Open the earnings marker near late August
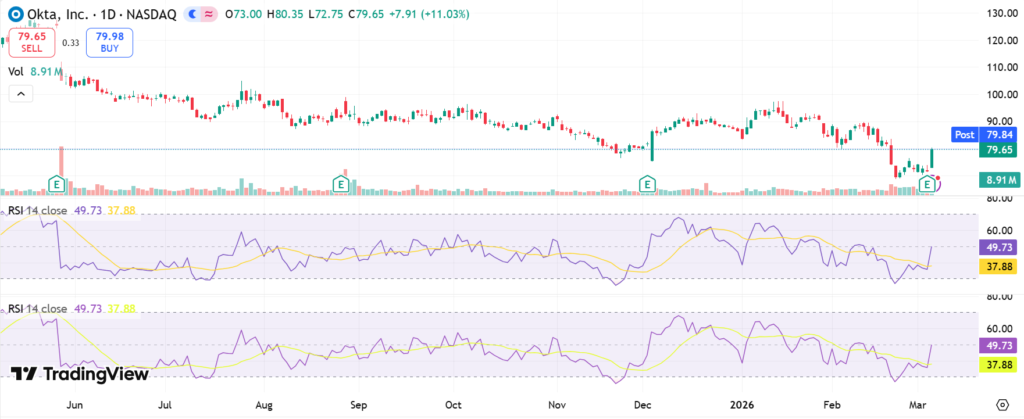This screenshot has height=419, width=1024. tap(342, 184)
